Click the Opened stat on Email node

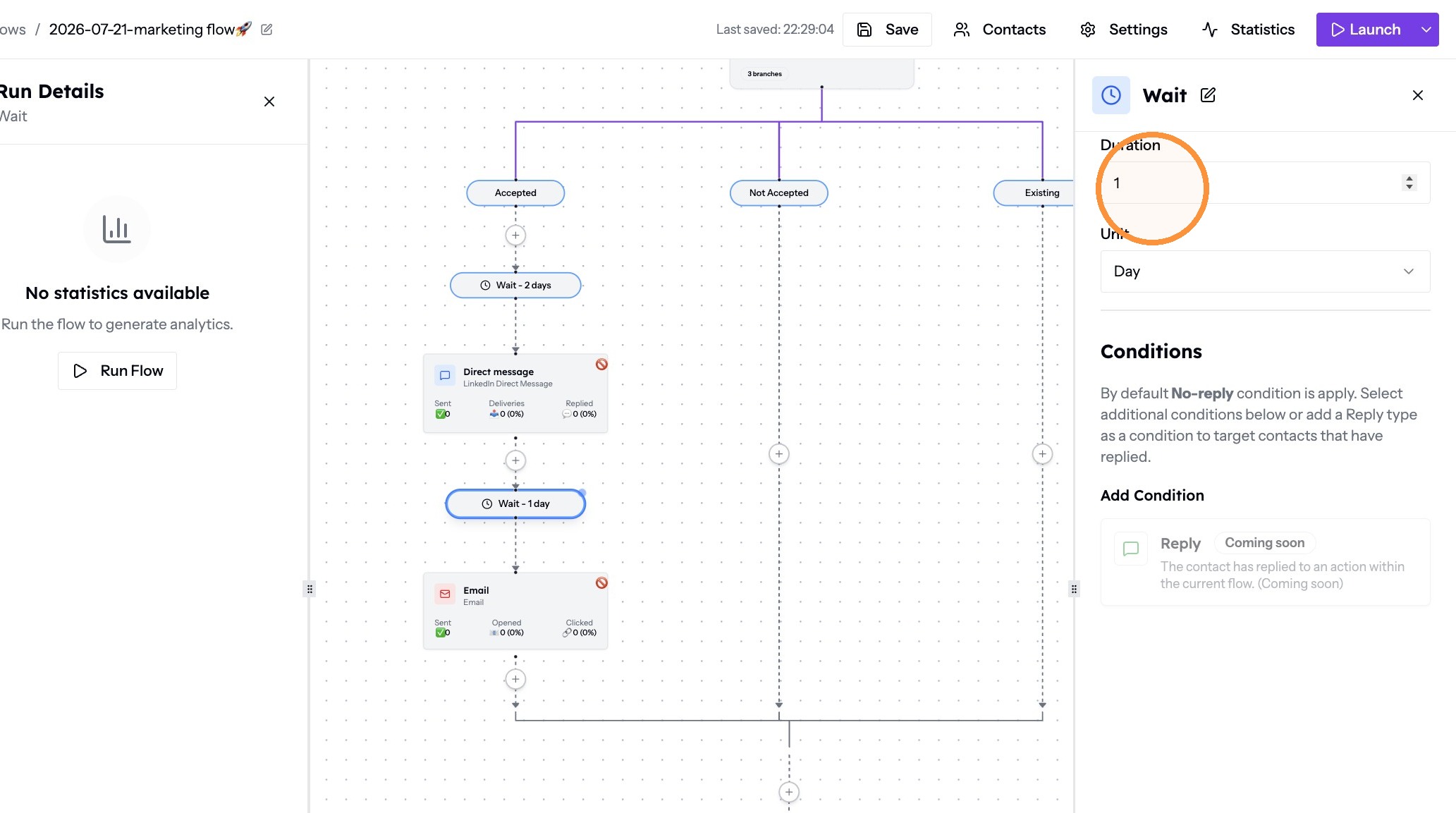(507, 628)
